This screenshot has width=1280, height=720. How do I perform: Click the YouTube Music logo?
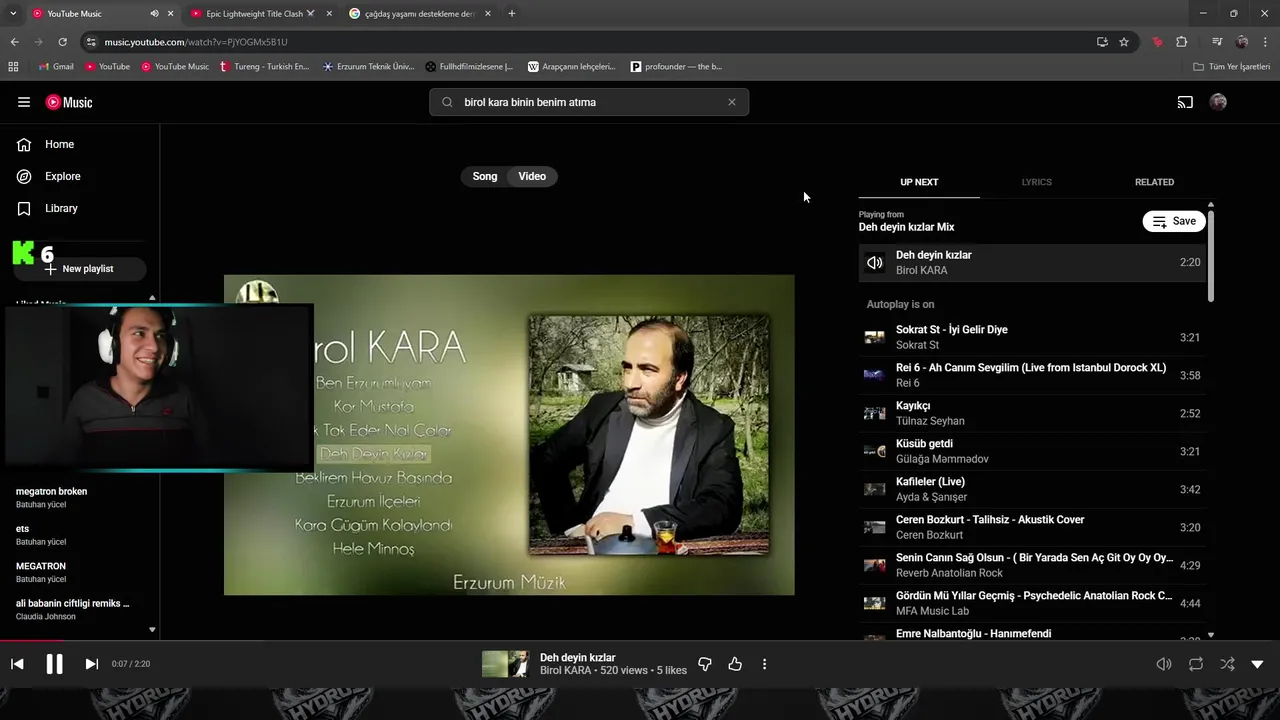coord(69,102)
